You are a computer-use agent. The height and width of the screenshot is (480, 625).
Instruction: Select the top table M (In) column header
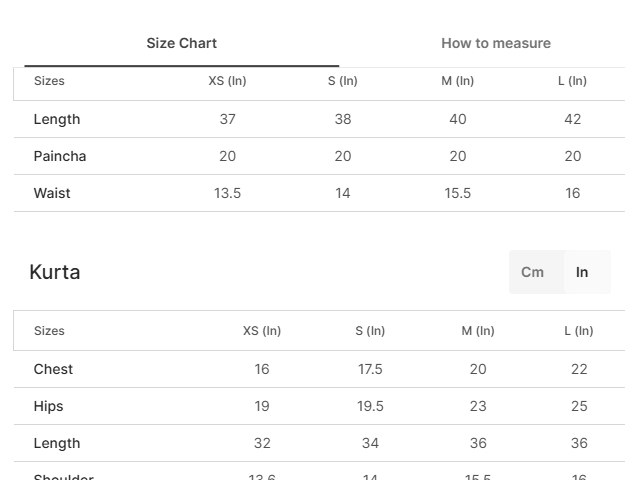[x=458, y=81]
